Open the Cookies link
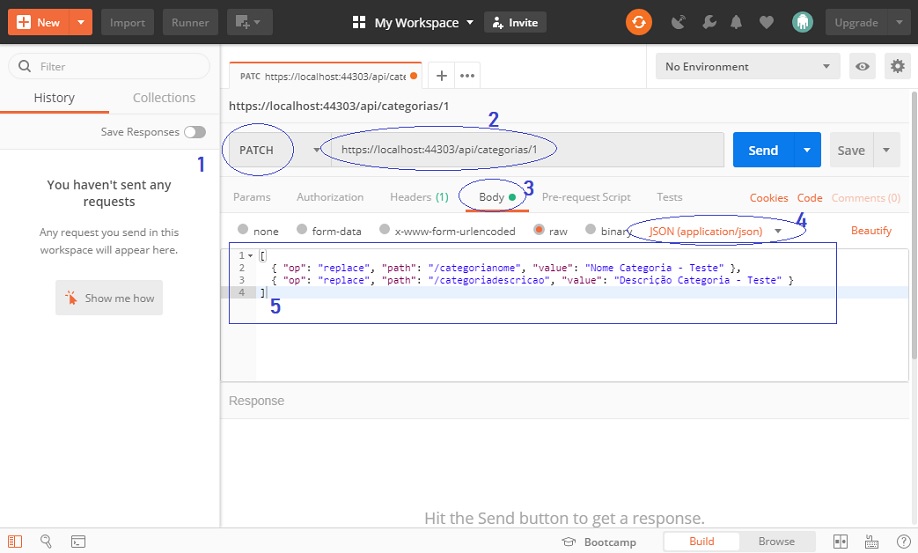The height and width of the screenshot is (553, 918). 768,198
